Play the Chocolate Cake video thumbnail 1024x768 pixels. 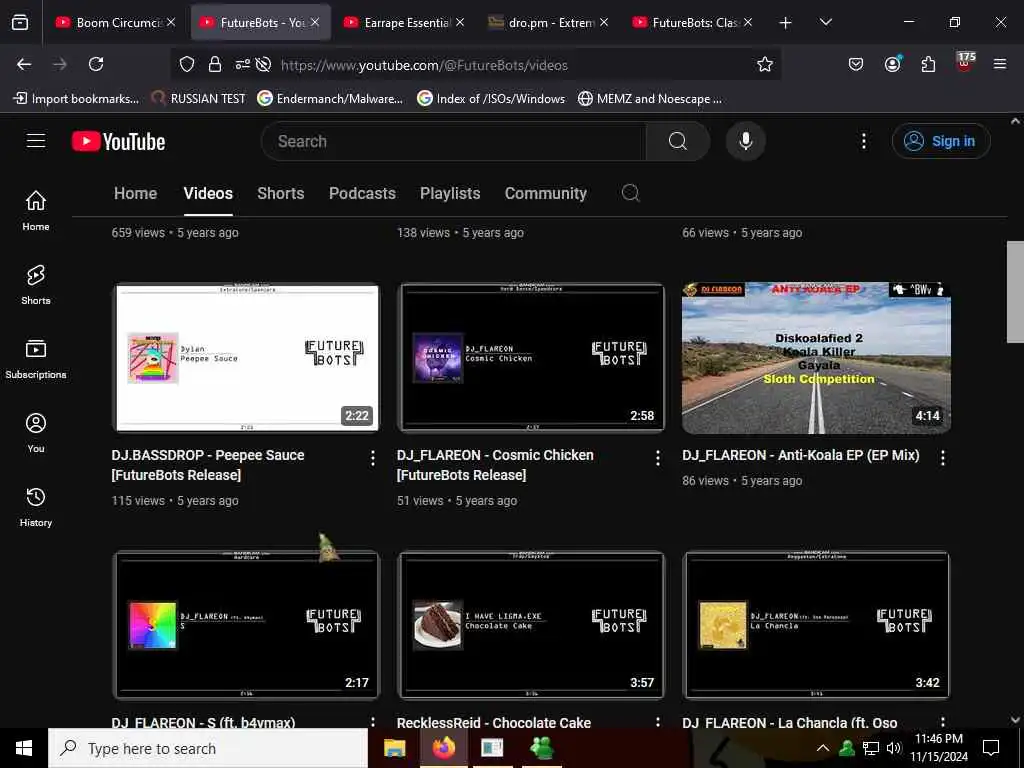coord(532,626)
